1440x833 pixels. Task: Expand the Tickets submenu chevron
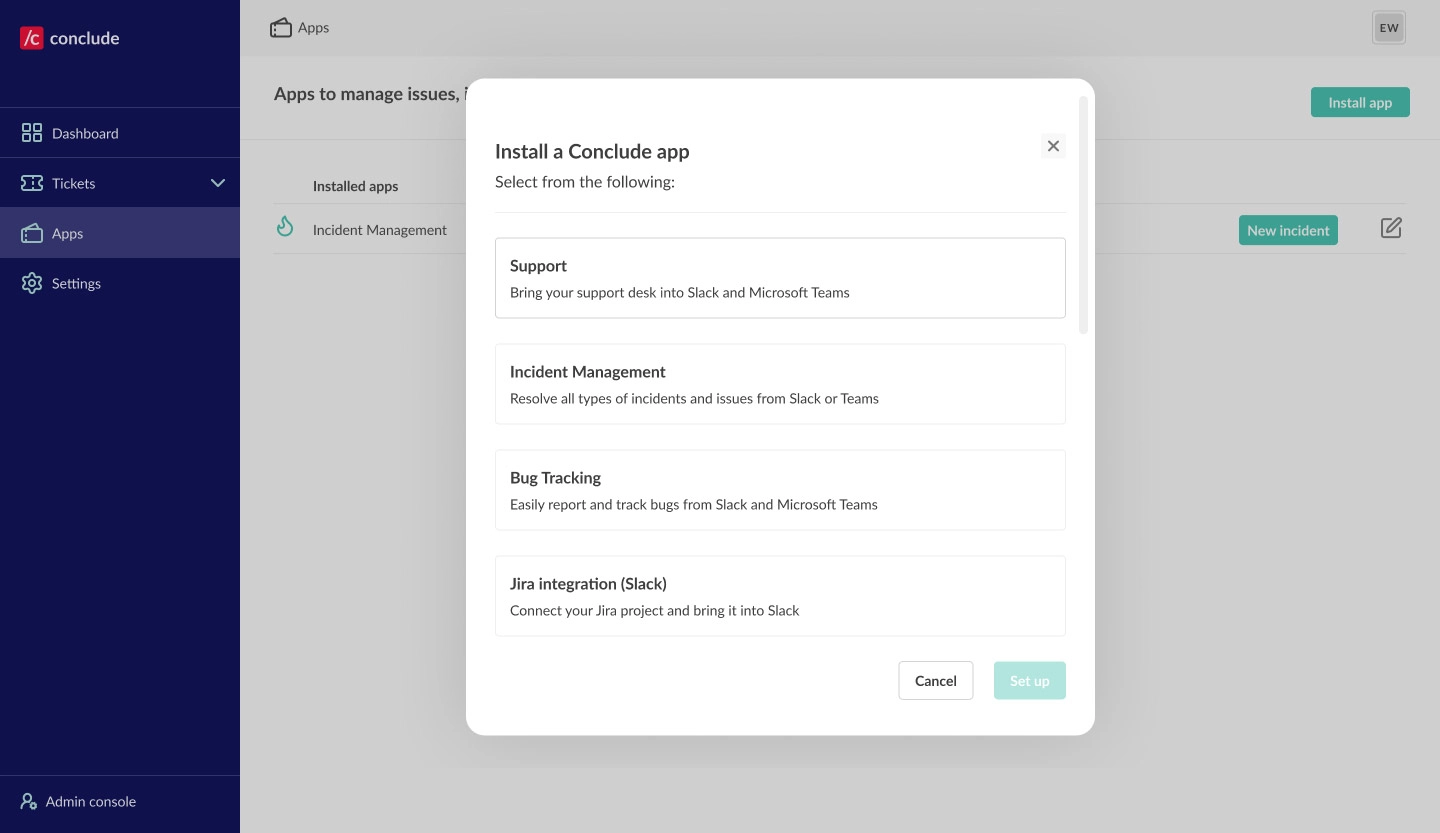coord(218,183)
